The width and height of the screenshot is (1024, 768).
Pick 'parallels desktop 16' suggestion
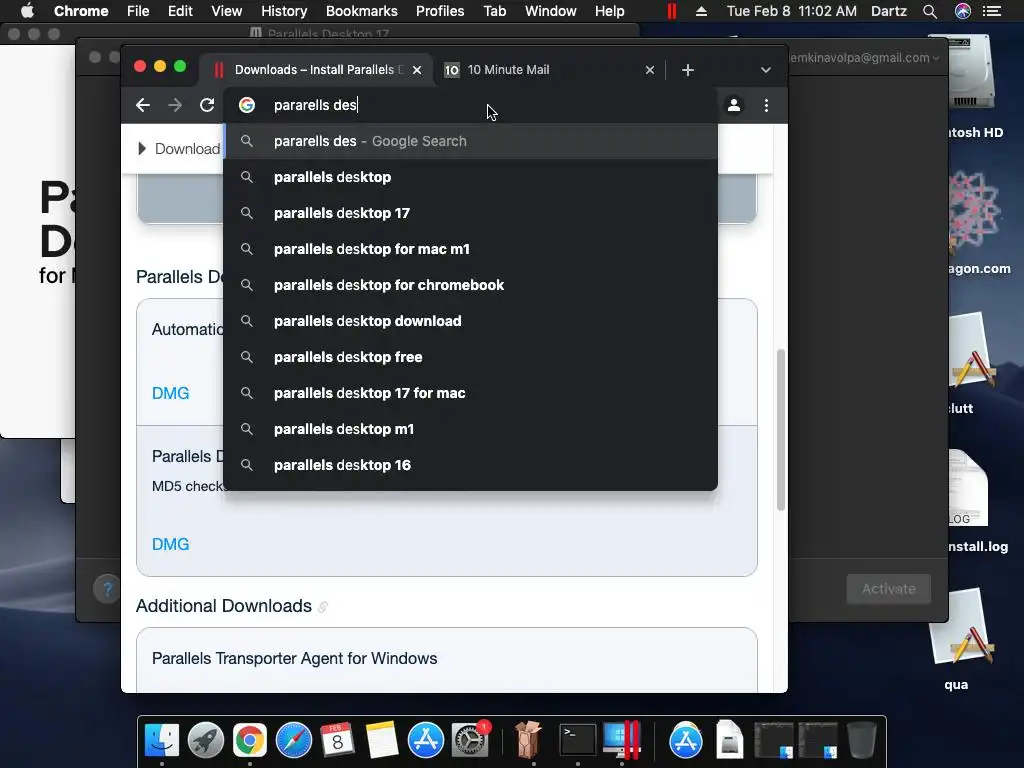coord(470,465)
